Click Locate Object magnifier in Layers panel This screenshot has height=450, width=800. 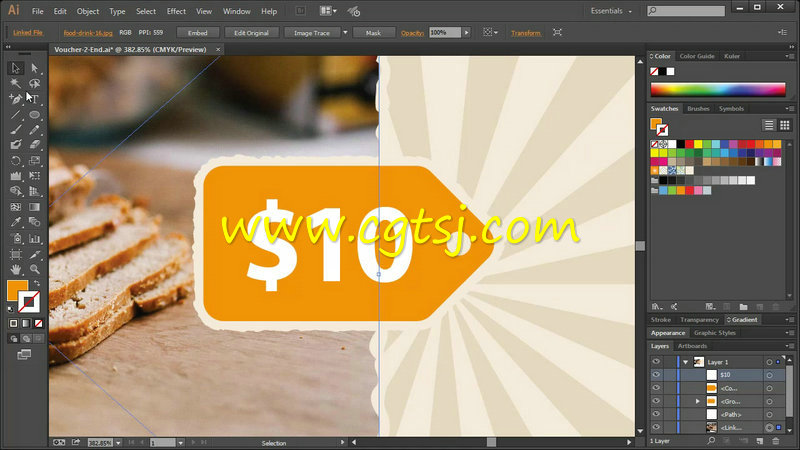coord(711,441)
